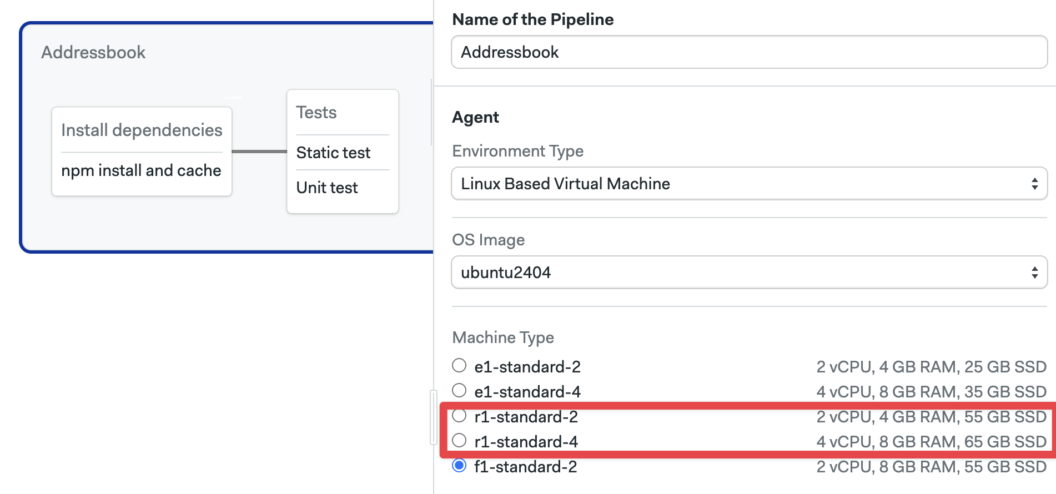Select the Tests block title
Screen dimensions: 1056x494
click(x=316, y=113)
